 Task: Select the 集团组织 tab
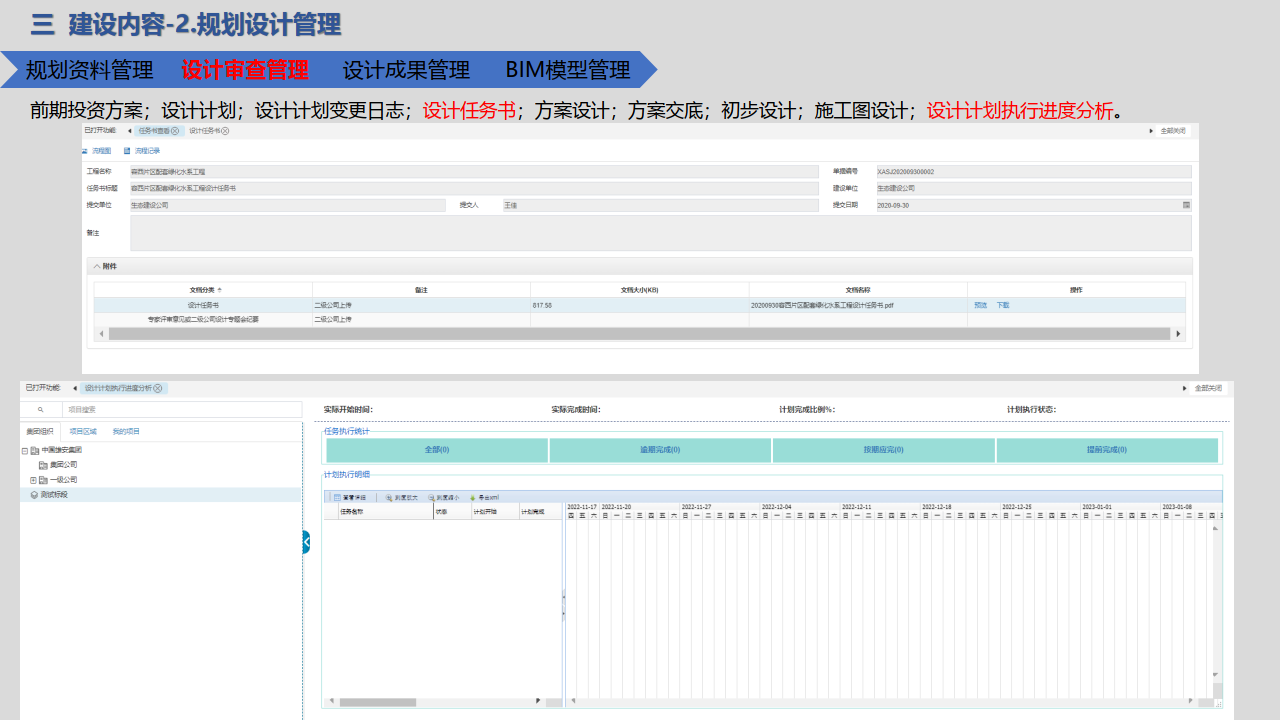pos(40,432)
